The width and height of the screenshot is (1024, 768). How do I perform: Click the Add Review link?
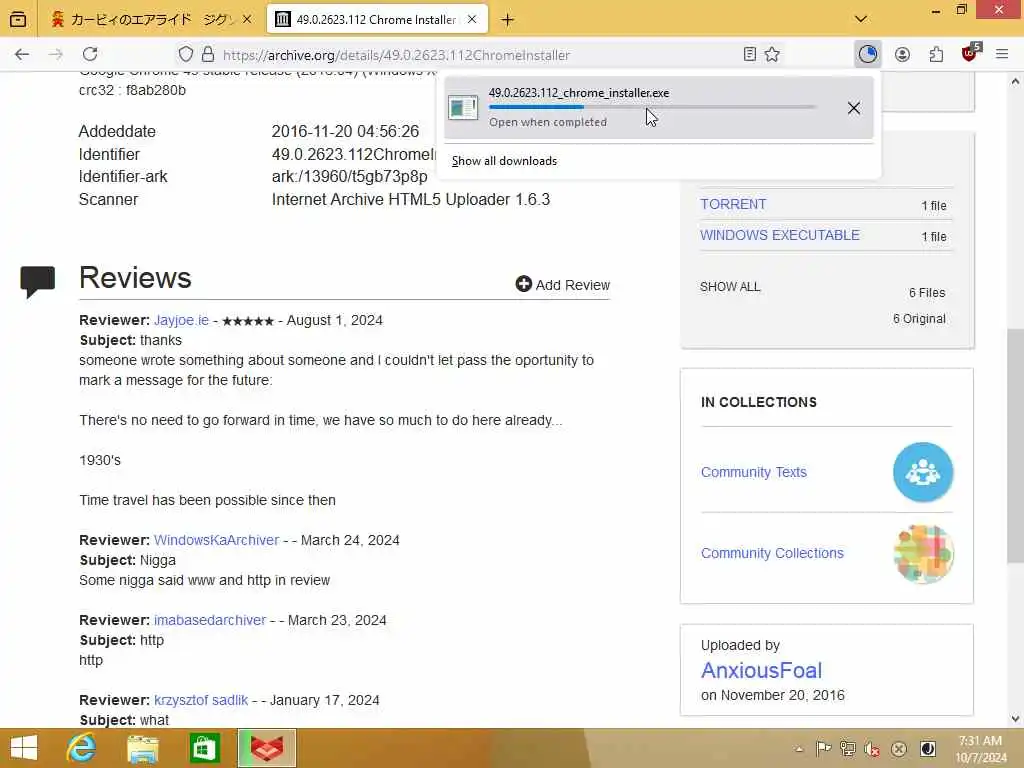(563, 285)
